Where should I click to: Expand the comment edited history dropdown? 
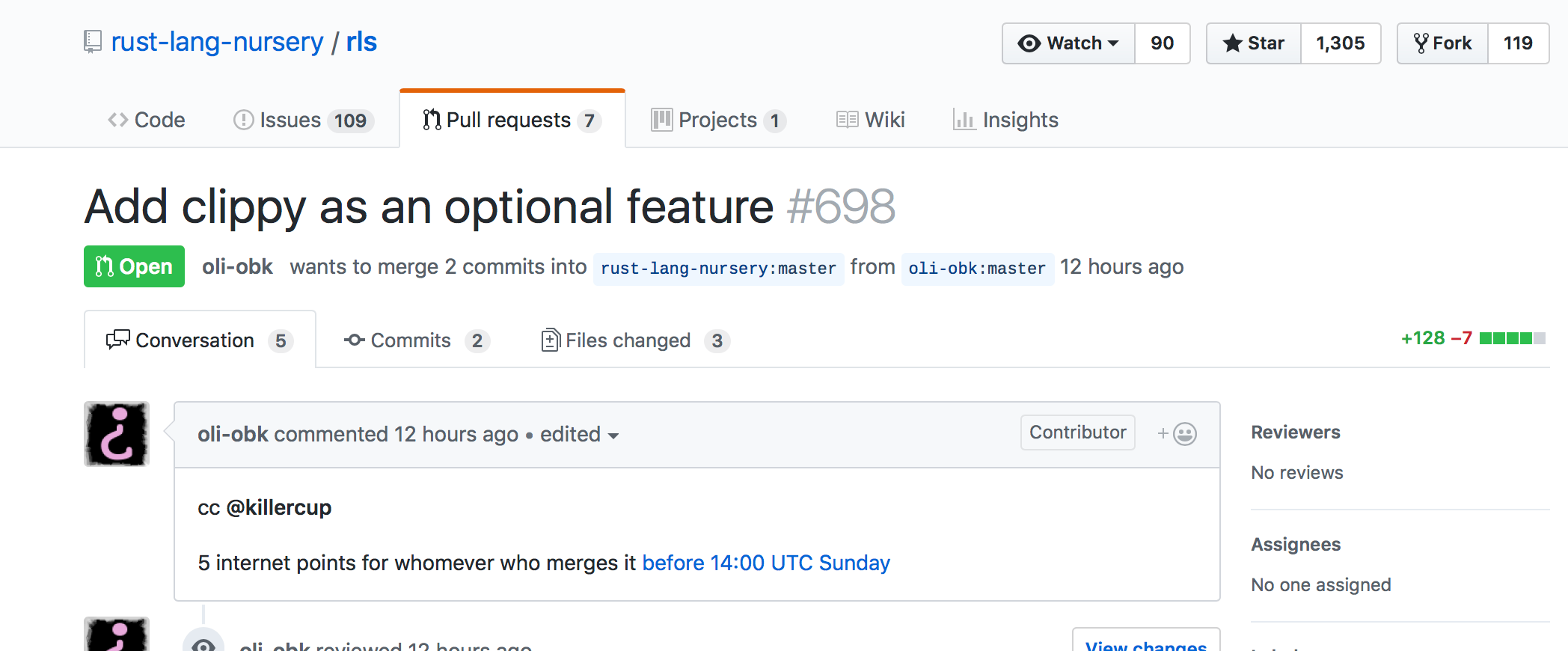pos(580,435)
